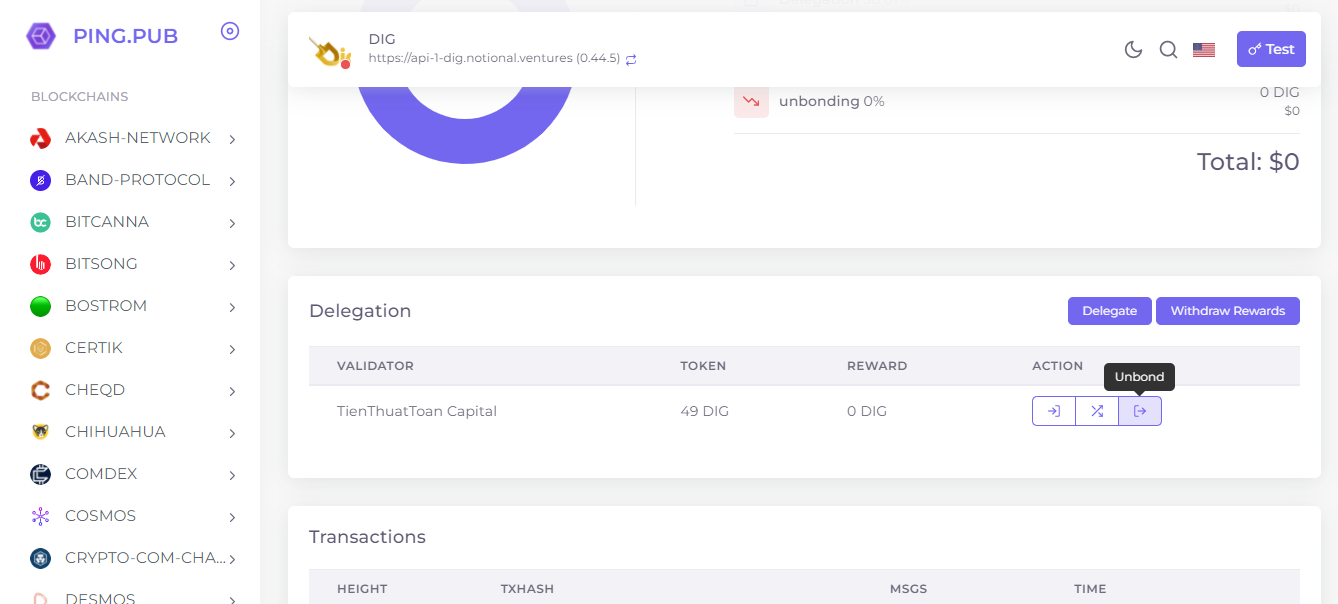The image size is (1338, 604).
Task: Click the Withdraw Rewards button
Action: pyautogui.click(x=1227, y=311)
